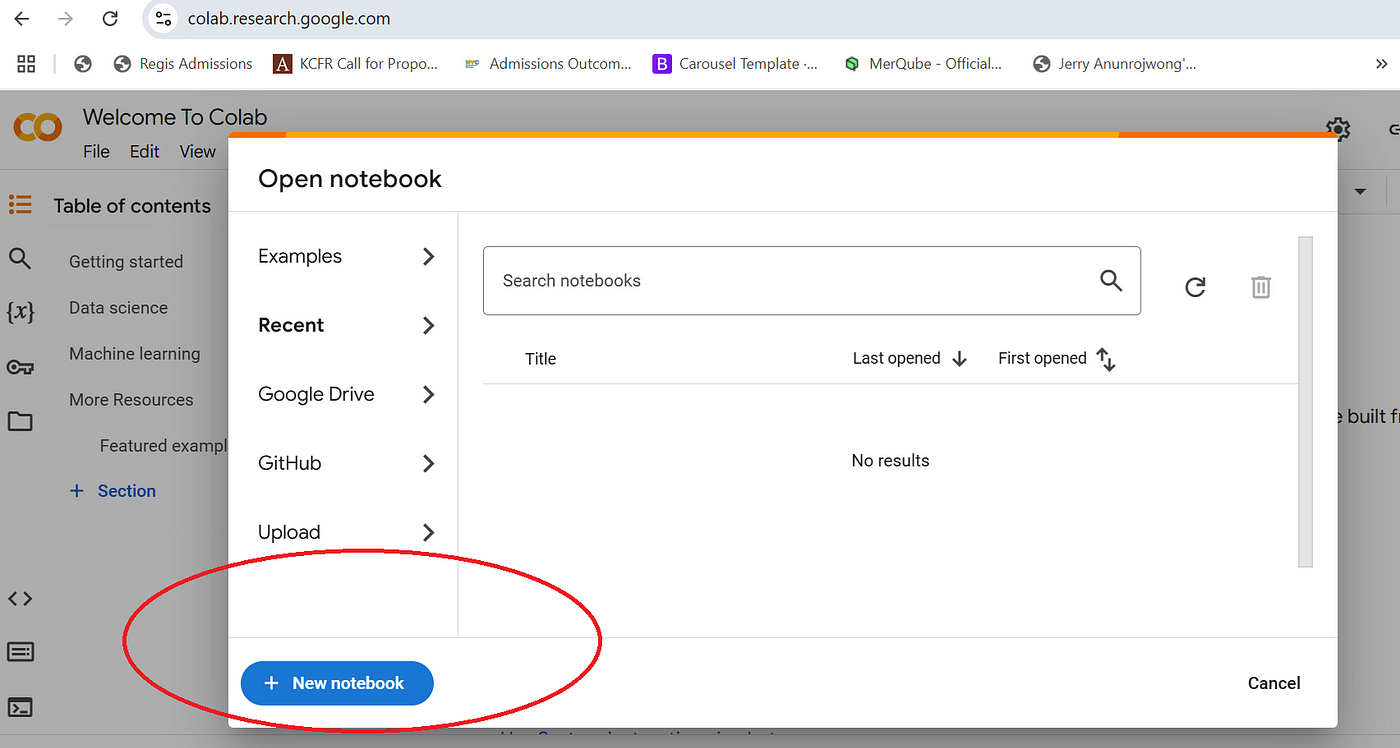Screen dimensions: 1400x748
Task: Open the terminal icon in sidebar
Action: 20,707
